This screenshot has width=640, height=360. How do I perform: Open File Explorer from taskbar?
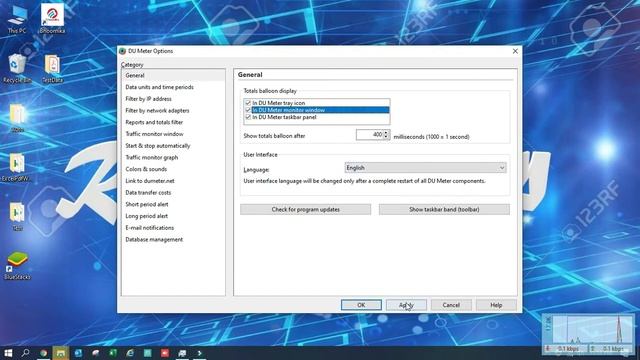click(61, 353)
